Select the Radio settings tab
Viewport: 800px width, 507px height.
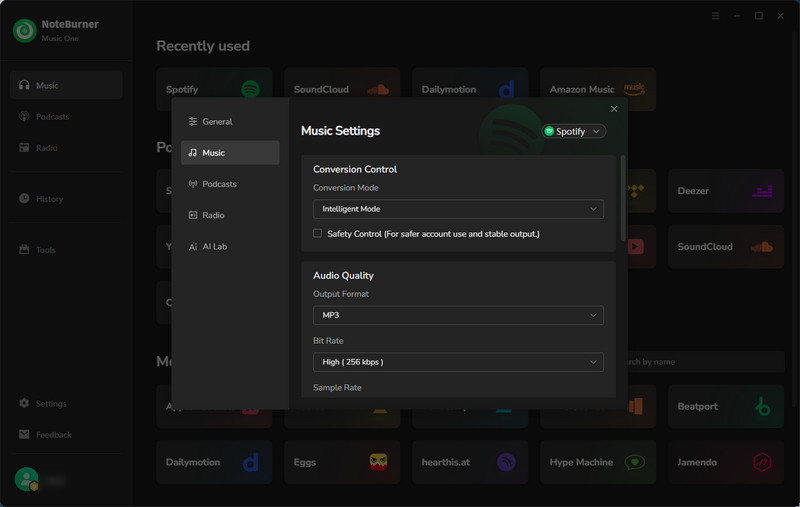tap(230, 215)
